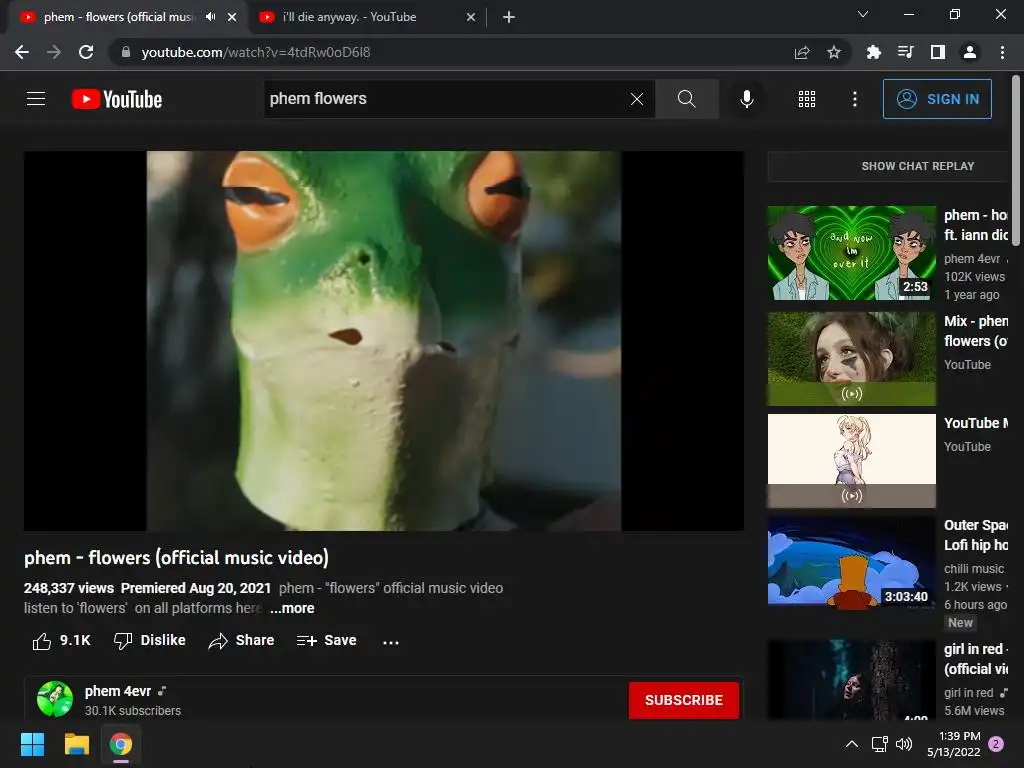Screen dimensions: 1024x768
Task: Share this page from address bar
Action: (x=802, y=52)
